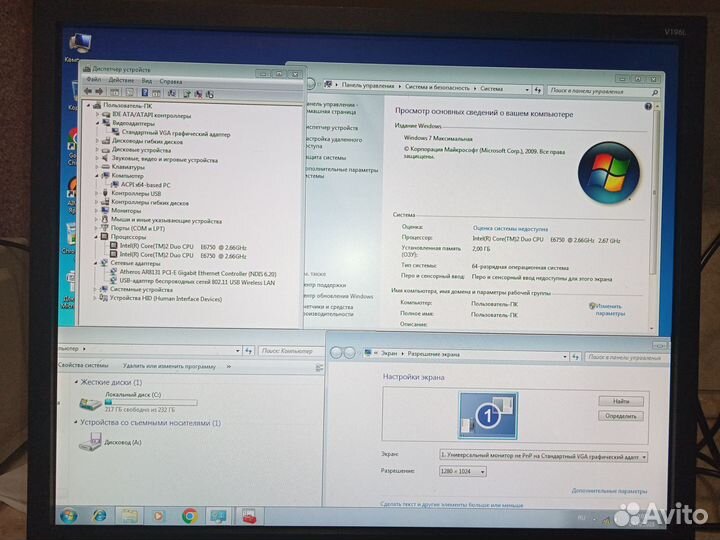Open Windows Media Player taskbar icon
720x540 pixels.
click(158, 516)
